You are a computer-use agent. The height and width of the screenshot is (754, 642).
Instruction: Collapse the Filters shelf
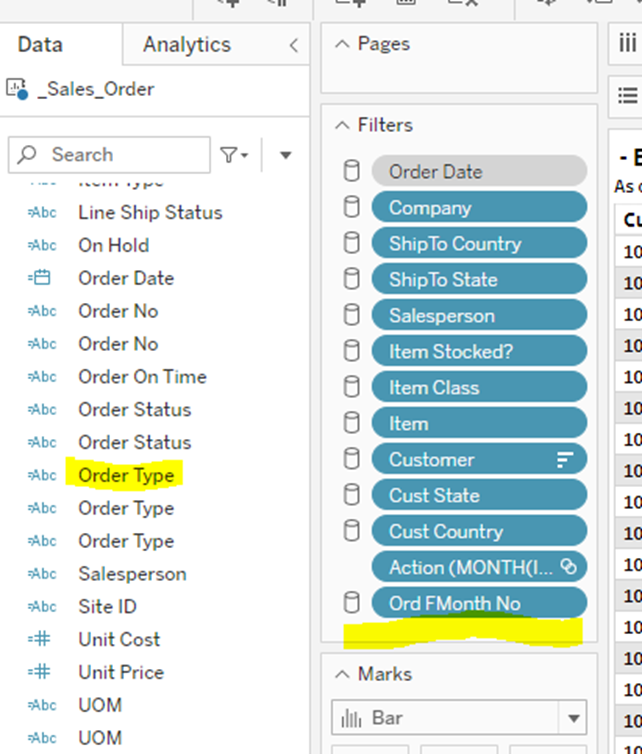343,125
